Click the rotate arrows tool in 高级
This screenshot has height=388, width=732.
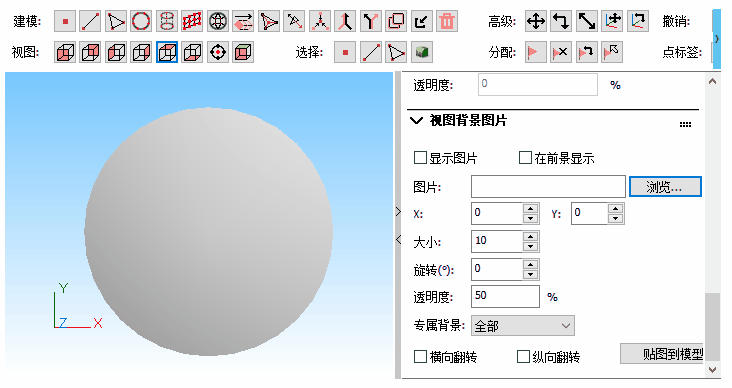coord(561,21)
